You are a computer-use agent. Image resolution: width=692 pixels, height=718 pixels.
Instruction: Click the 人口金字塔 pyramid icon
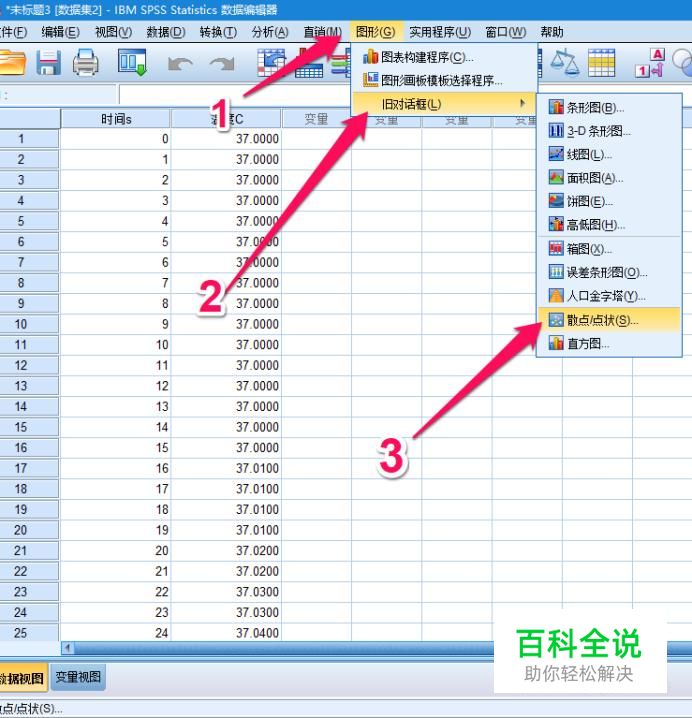556,296
